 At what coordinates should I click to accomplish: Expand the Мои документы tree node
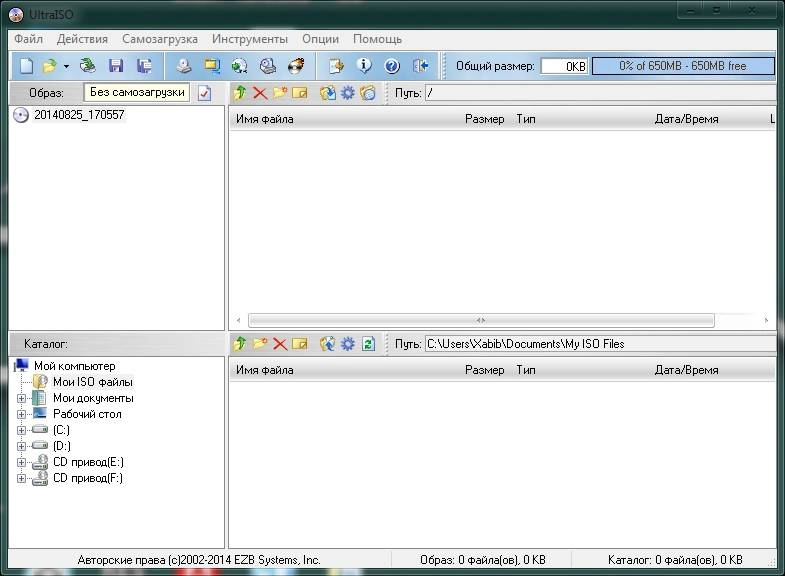click(x=22, y=398)
